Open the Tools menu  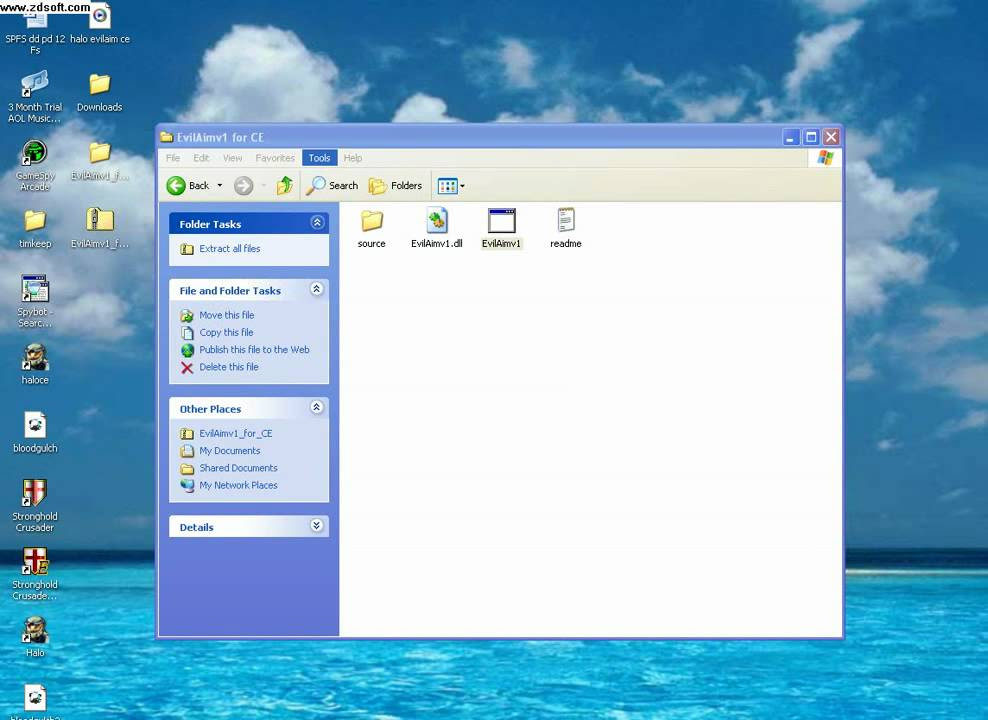pyautogui.click(x=319, y=158)
